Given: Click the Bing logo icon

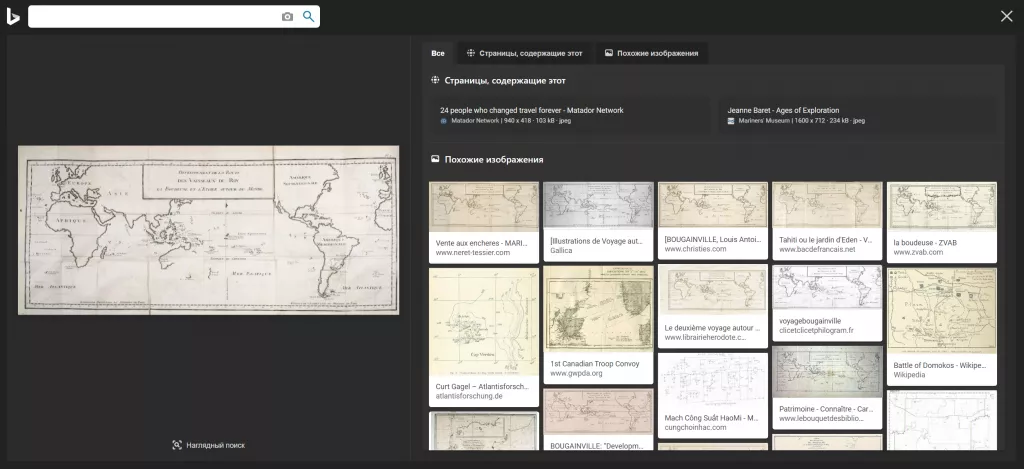Looking at the screenshot, I should point(13,16).
